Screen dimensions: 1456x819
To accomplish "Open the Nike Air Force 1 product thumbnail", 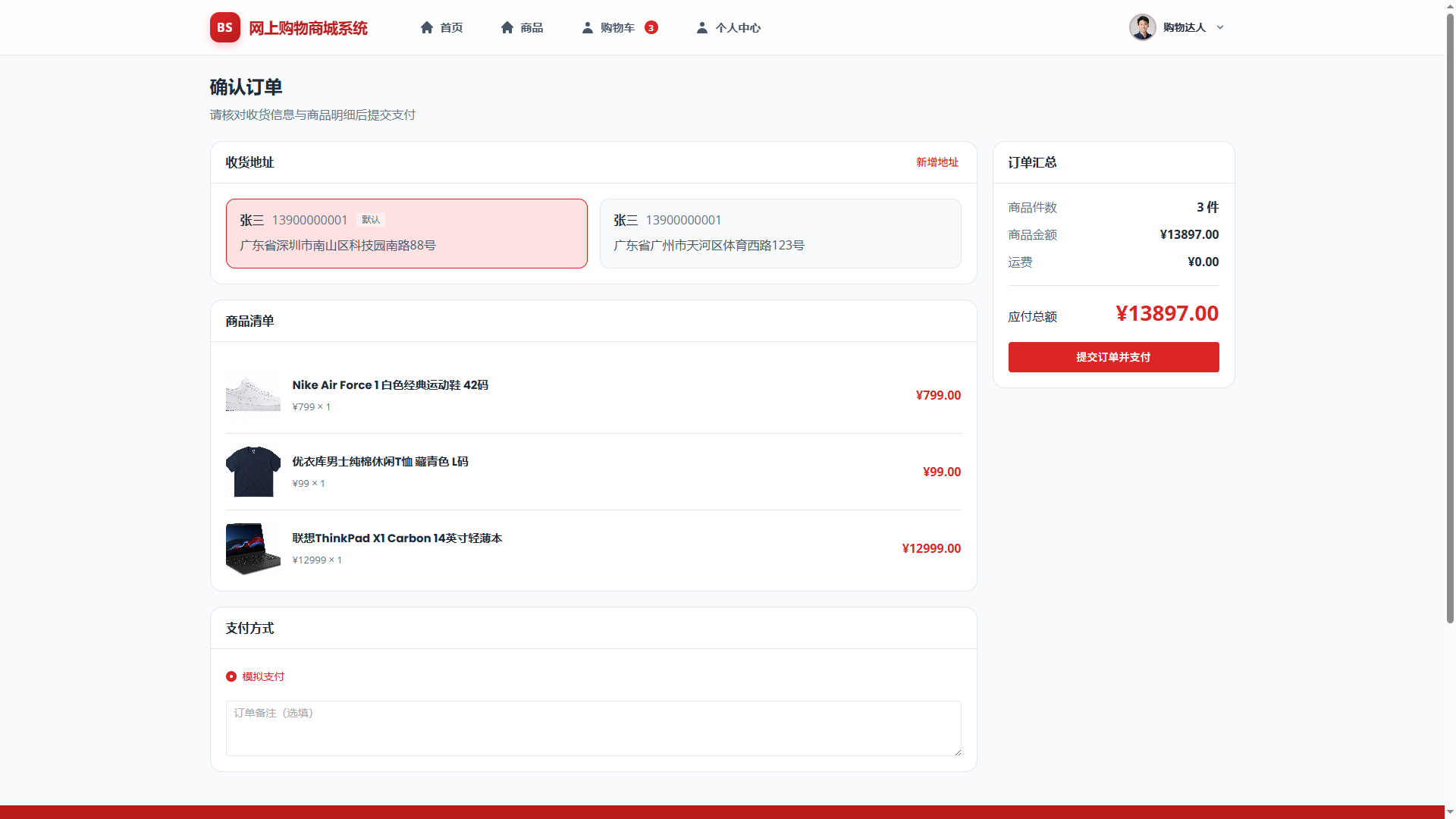I will [x=253, y=395].
